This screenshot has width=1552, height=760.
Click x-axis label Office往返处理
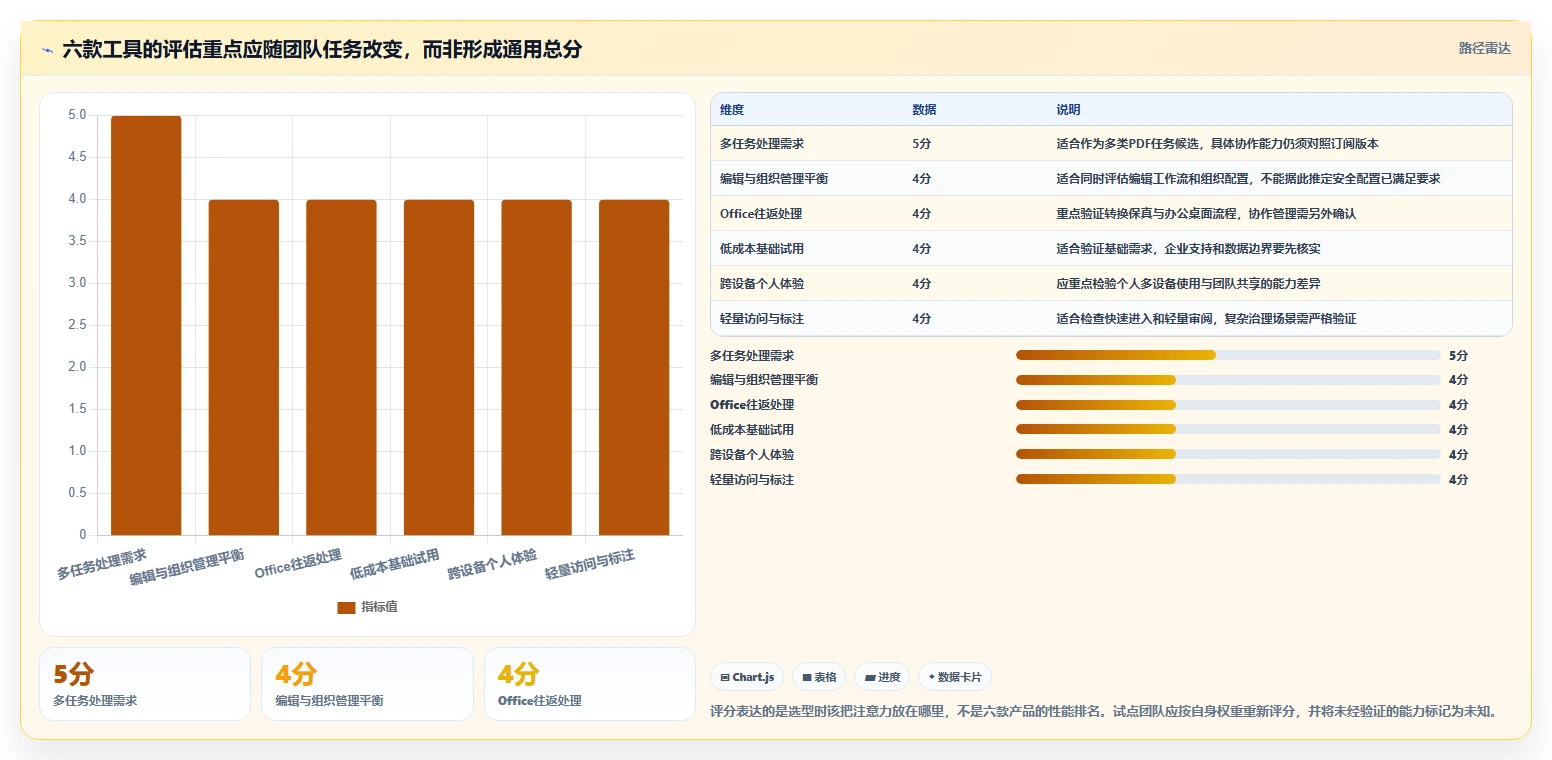tap(299, 563)
